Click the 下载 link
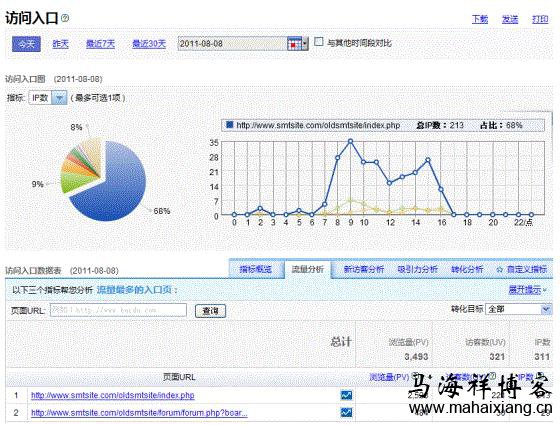560x425 pixels. point(480,19)
